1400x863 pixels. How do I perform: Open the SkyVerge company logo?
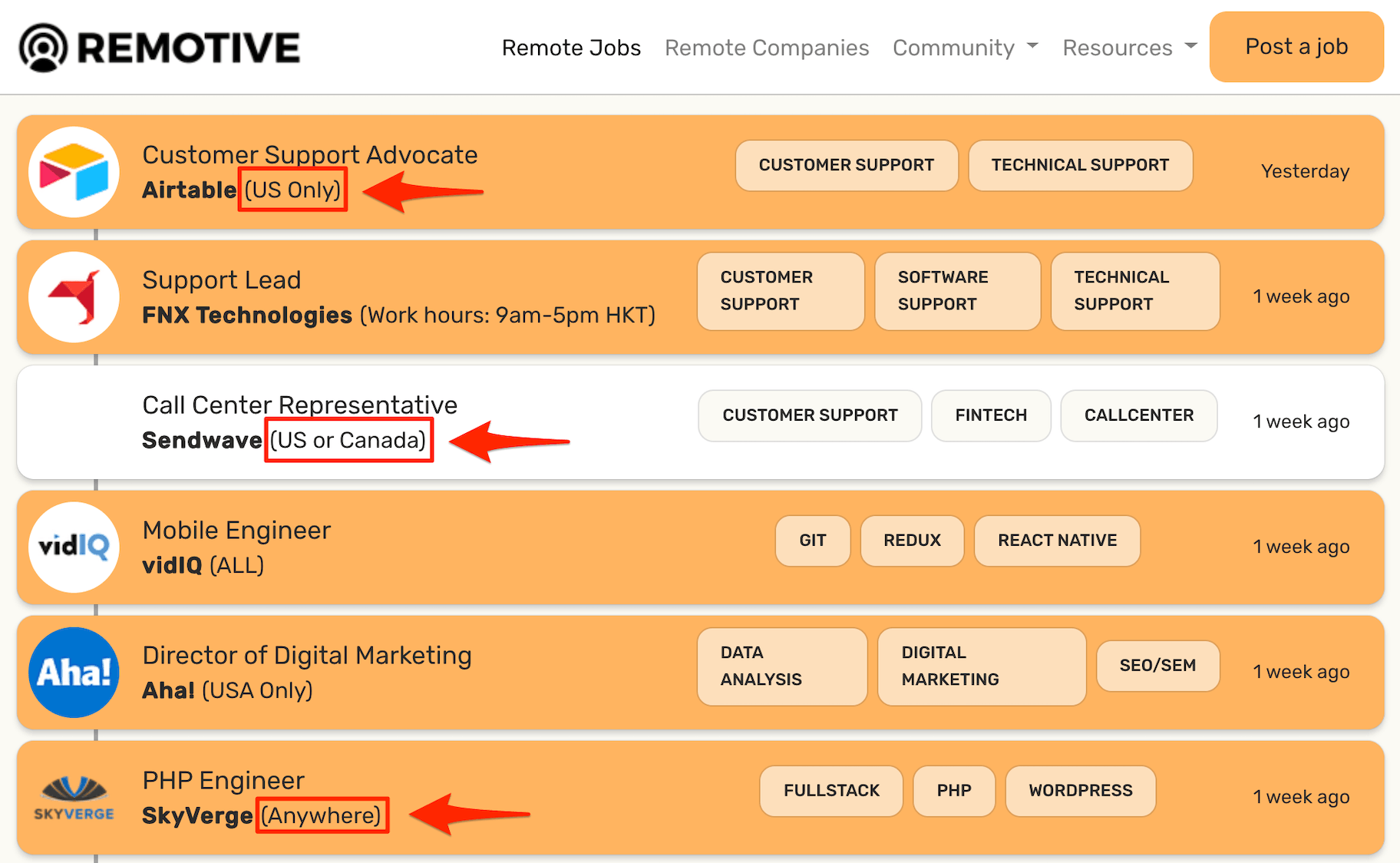click(74, 797)
